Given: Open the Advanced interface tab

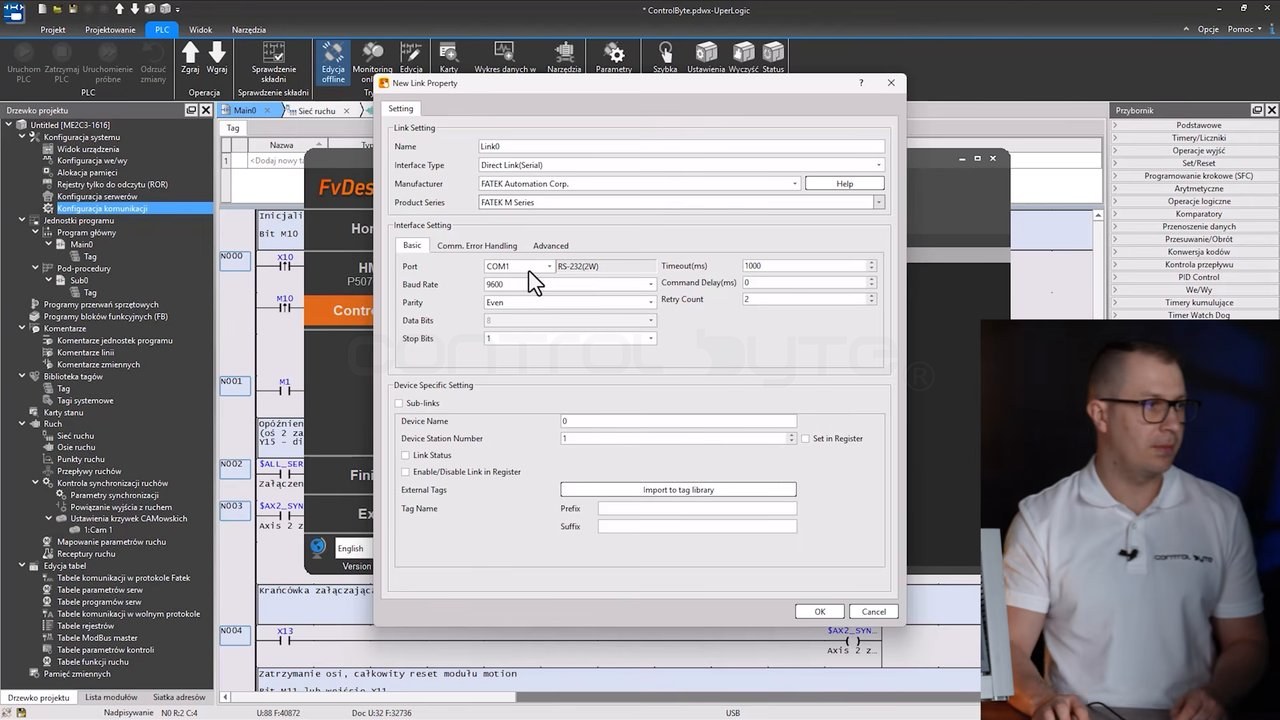Looking at the screenshot, I should 550,245.
